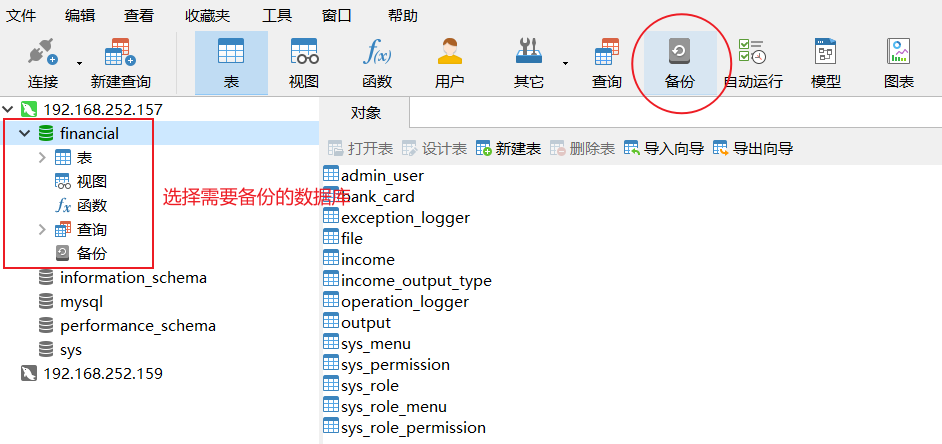This screenshot has height=444, width=942.
Task: Open the 用户 users toolbar icon
Action: coord(449,63)
